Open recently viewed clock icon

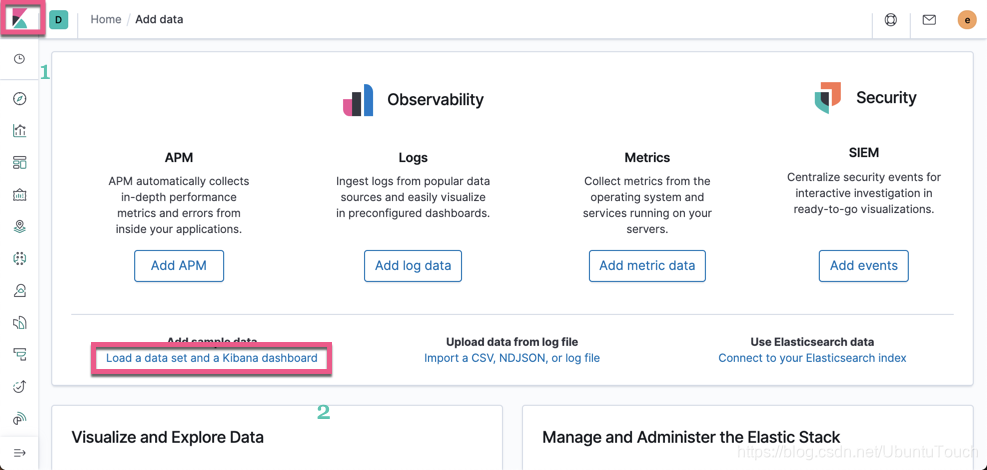tap(19, 60)
